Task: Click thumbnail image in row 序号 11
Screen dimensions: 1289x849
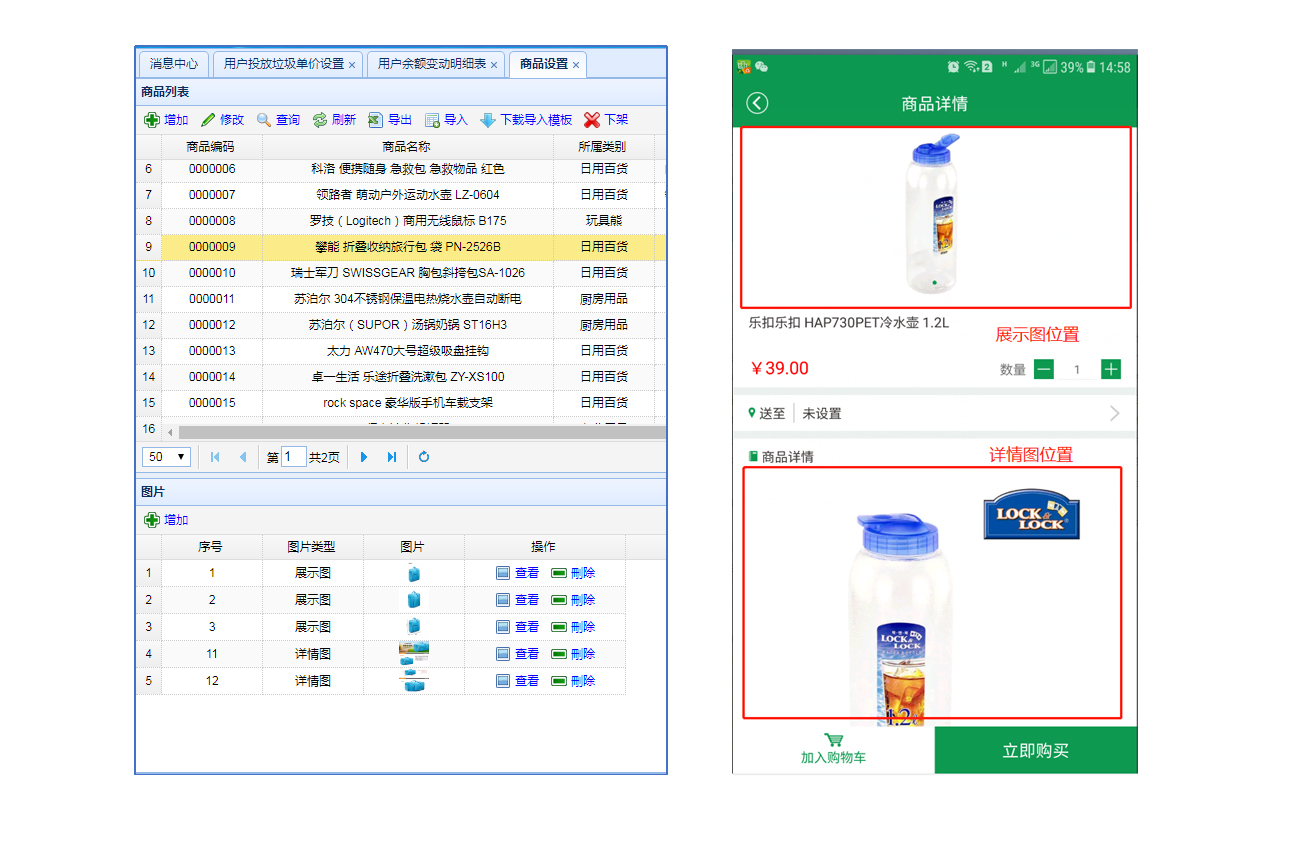Action: pos(414,654)
